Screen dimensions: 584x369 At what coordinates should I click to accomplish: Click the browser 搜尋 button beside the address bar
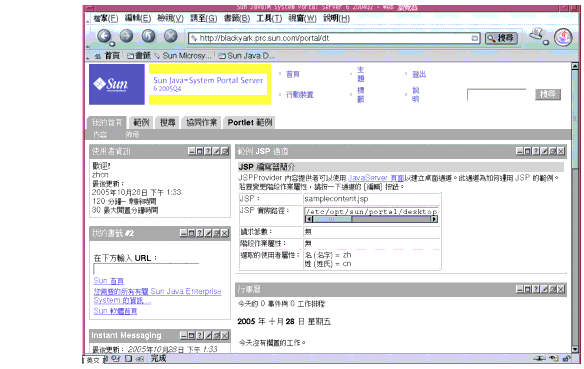click(501, 38)
